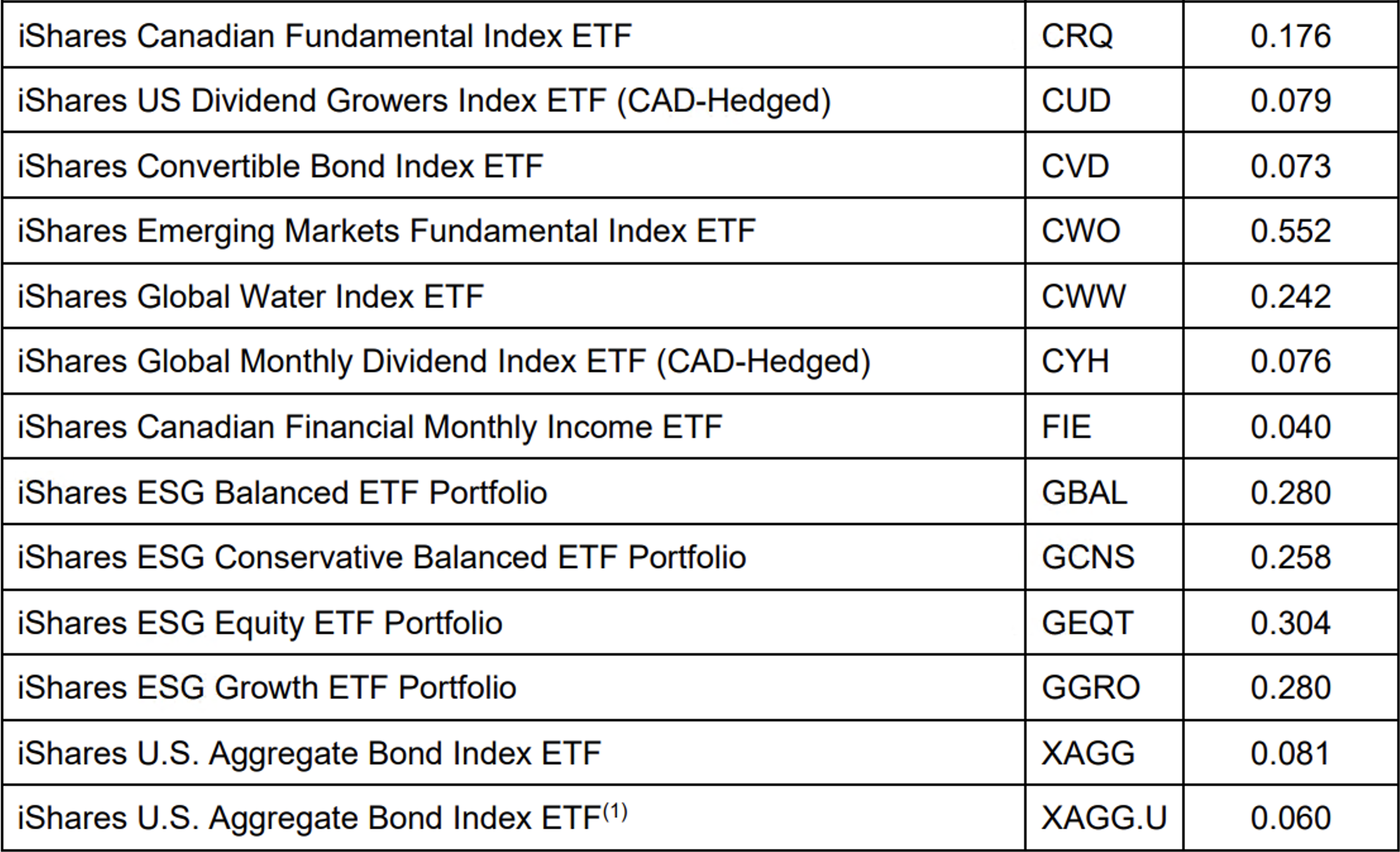
Task: Select the GGRO ticker symbol
Action: click(1091, 688)
